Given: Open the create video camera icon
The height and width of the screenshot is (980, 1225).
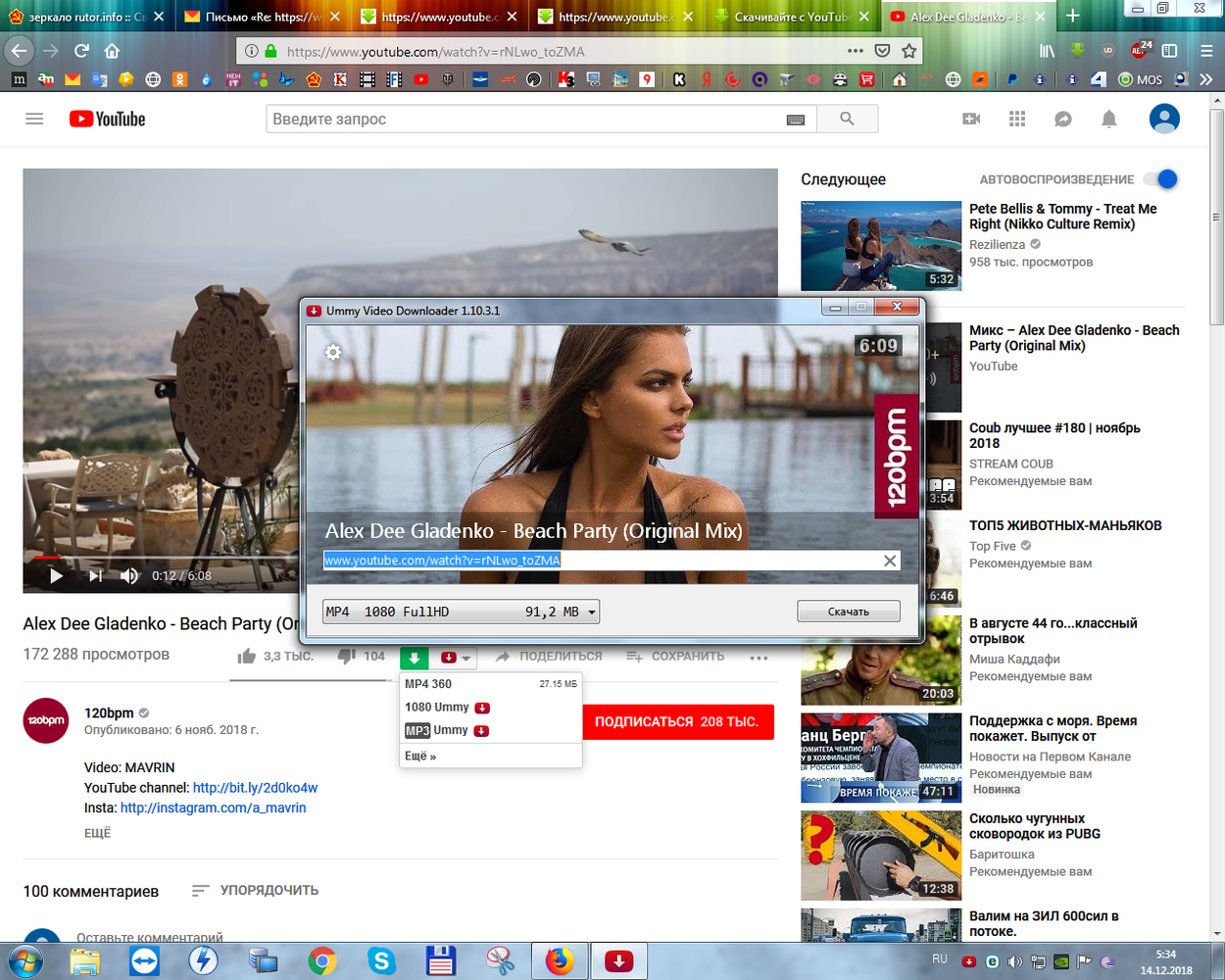Looking at the screenshot, I should (x=971, y=119).
